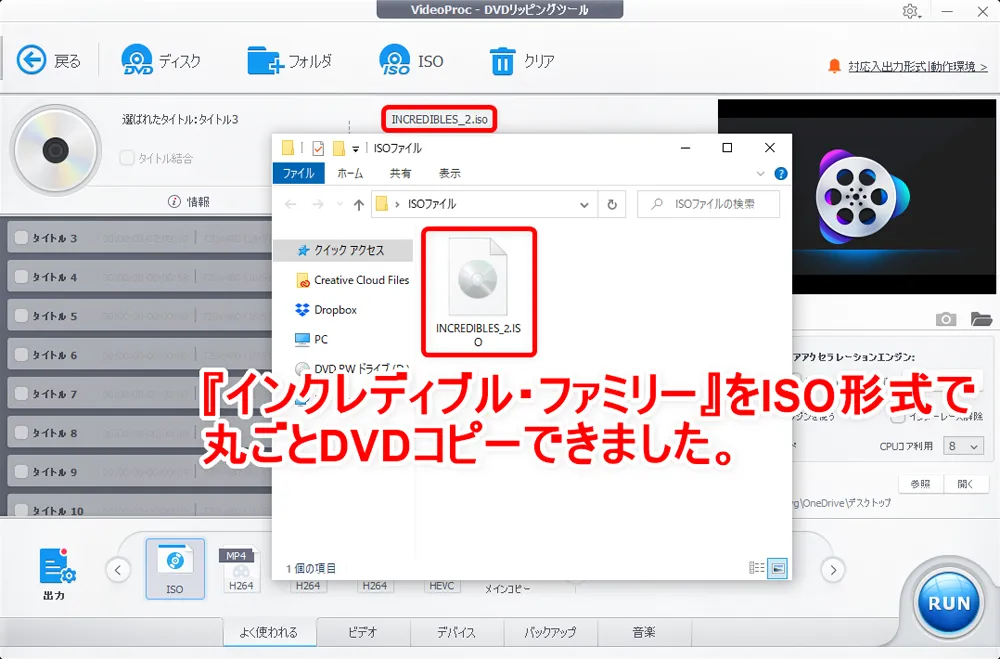Tick the タイトル結合 checkbox
The image size is (1000, 659).
tap(126, 158)
